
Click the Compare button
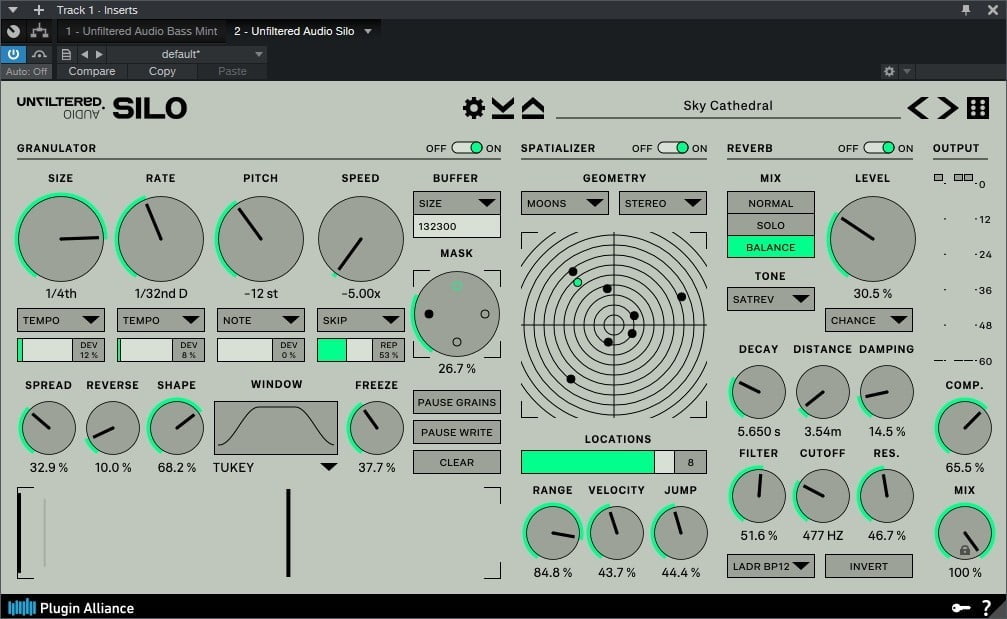92,71
